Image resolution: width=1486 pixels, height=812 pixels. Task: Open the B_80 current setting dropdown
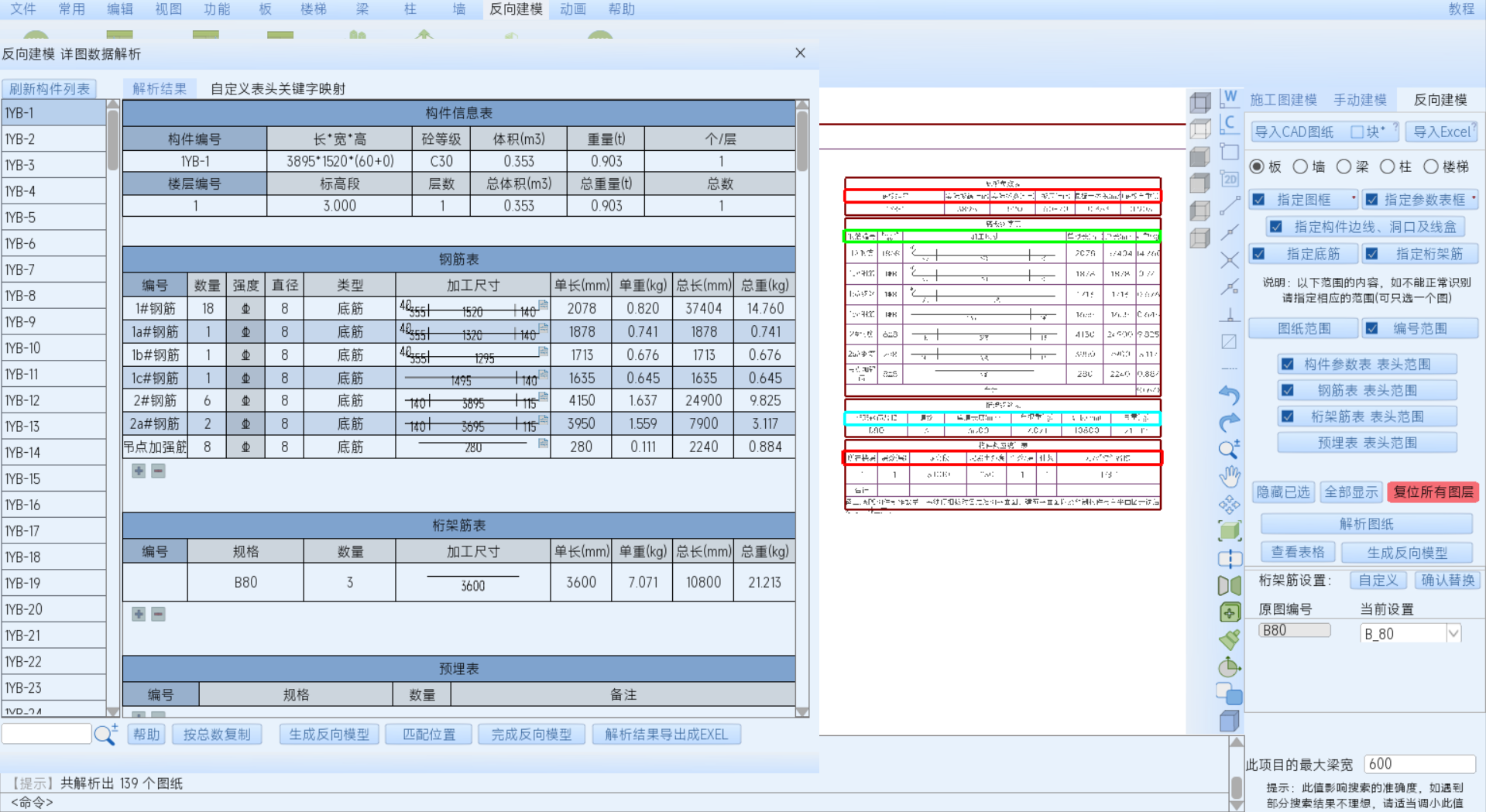(1453, 633)
